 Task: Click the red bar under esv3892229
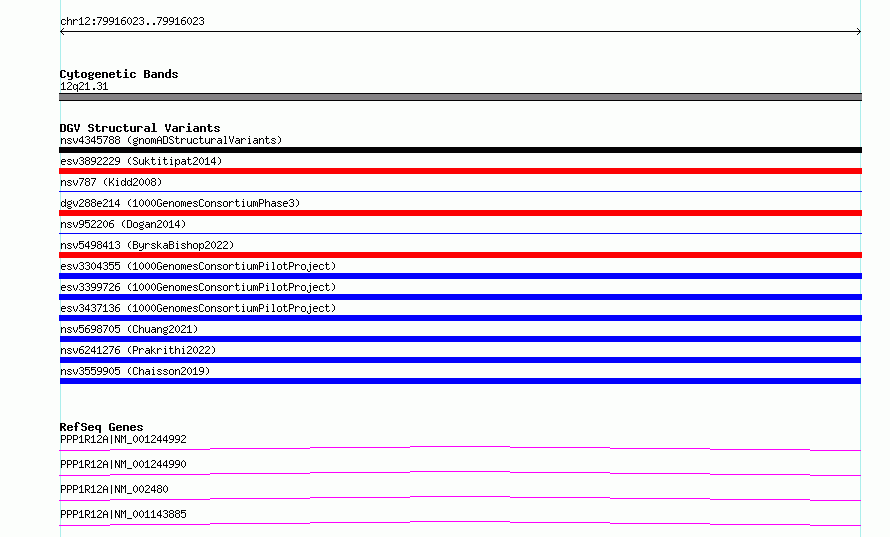pos(460,171)
